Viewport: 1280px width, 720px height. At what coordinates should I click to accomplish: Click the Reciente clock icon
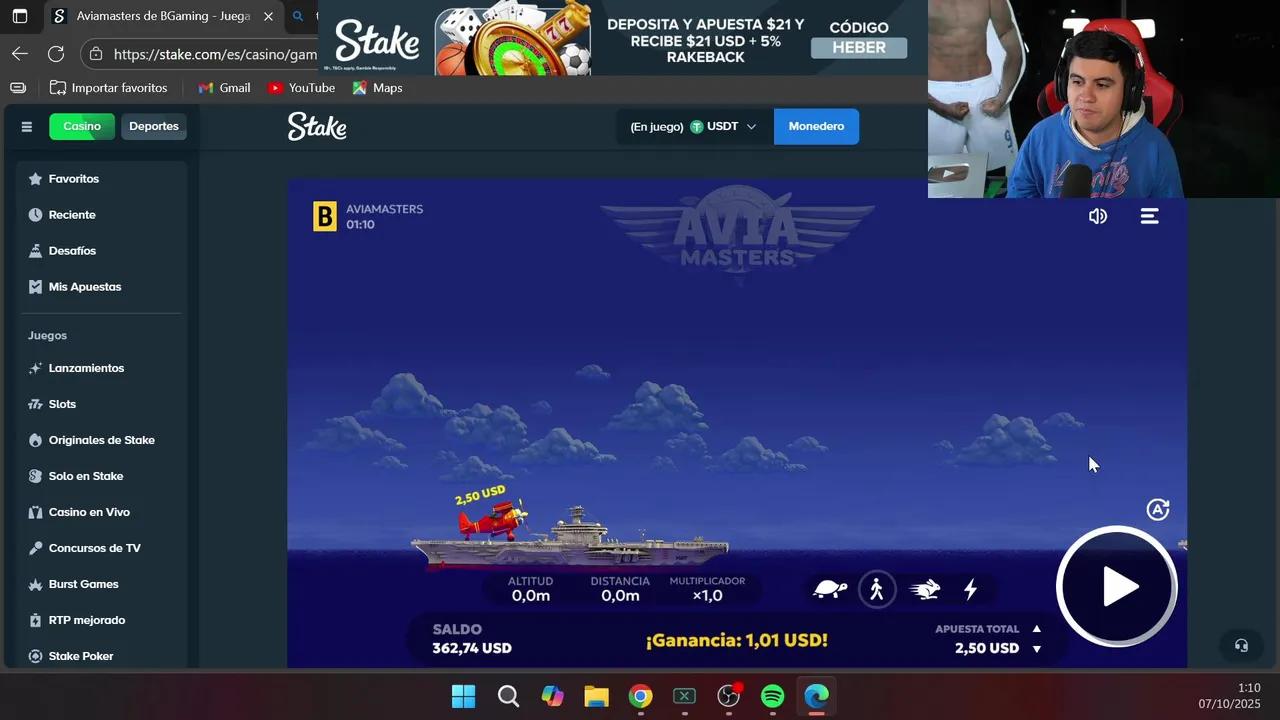click(x=36, y=215)
